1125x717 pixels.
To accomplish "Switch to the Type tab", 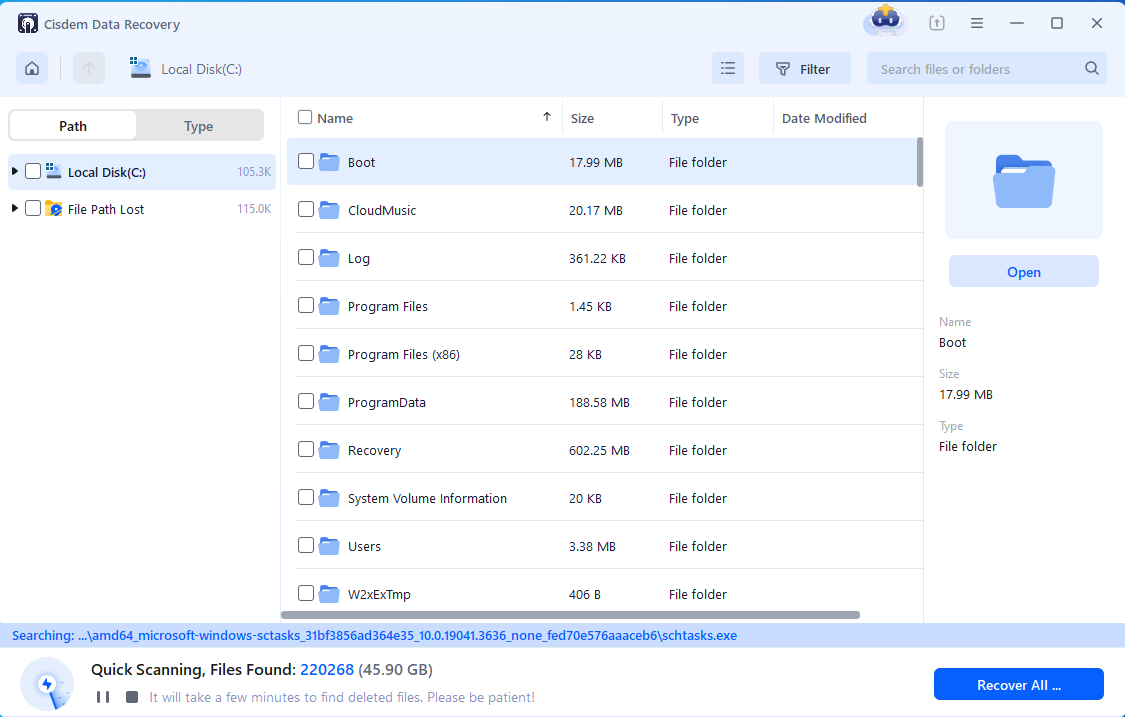I will (199, 126).
